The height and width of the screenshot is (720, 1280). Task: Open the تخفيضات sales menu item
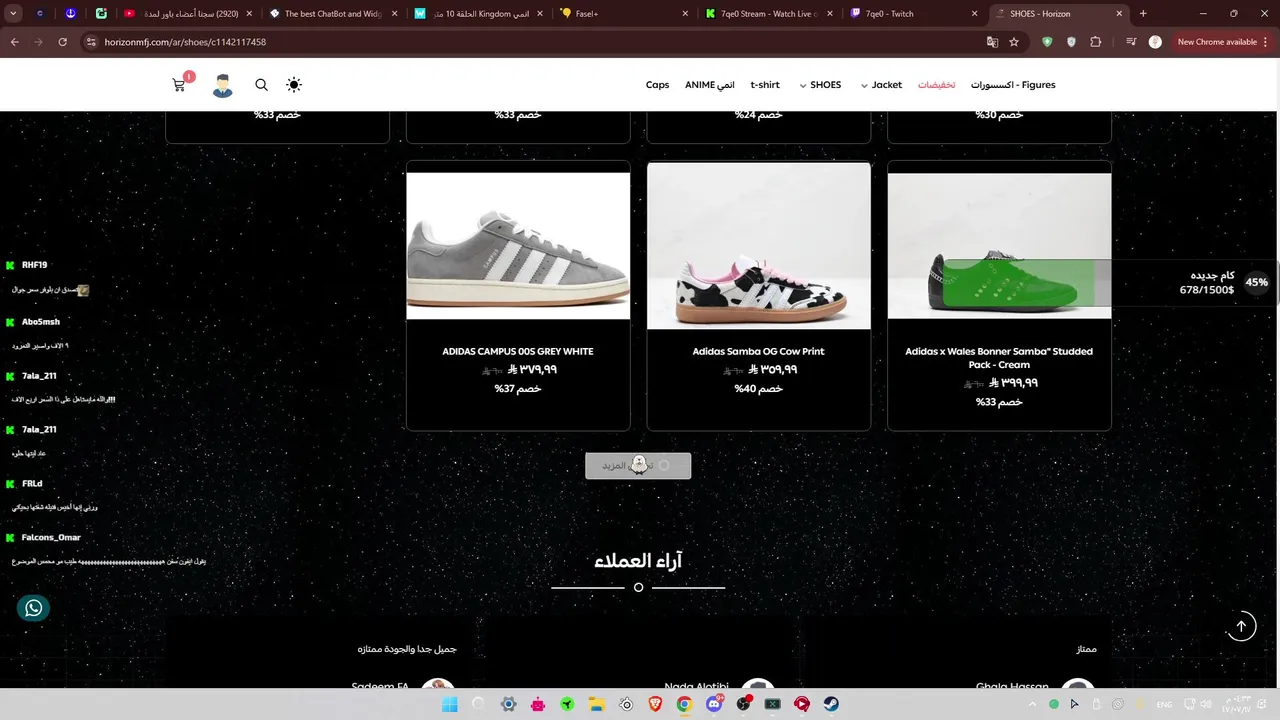937,85
